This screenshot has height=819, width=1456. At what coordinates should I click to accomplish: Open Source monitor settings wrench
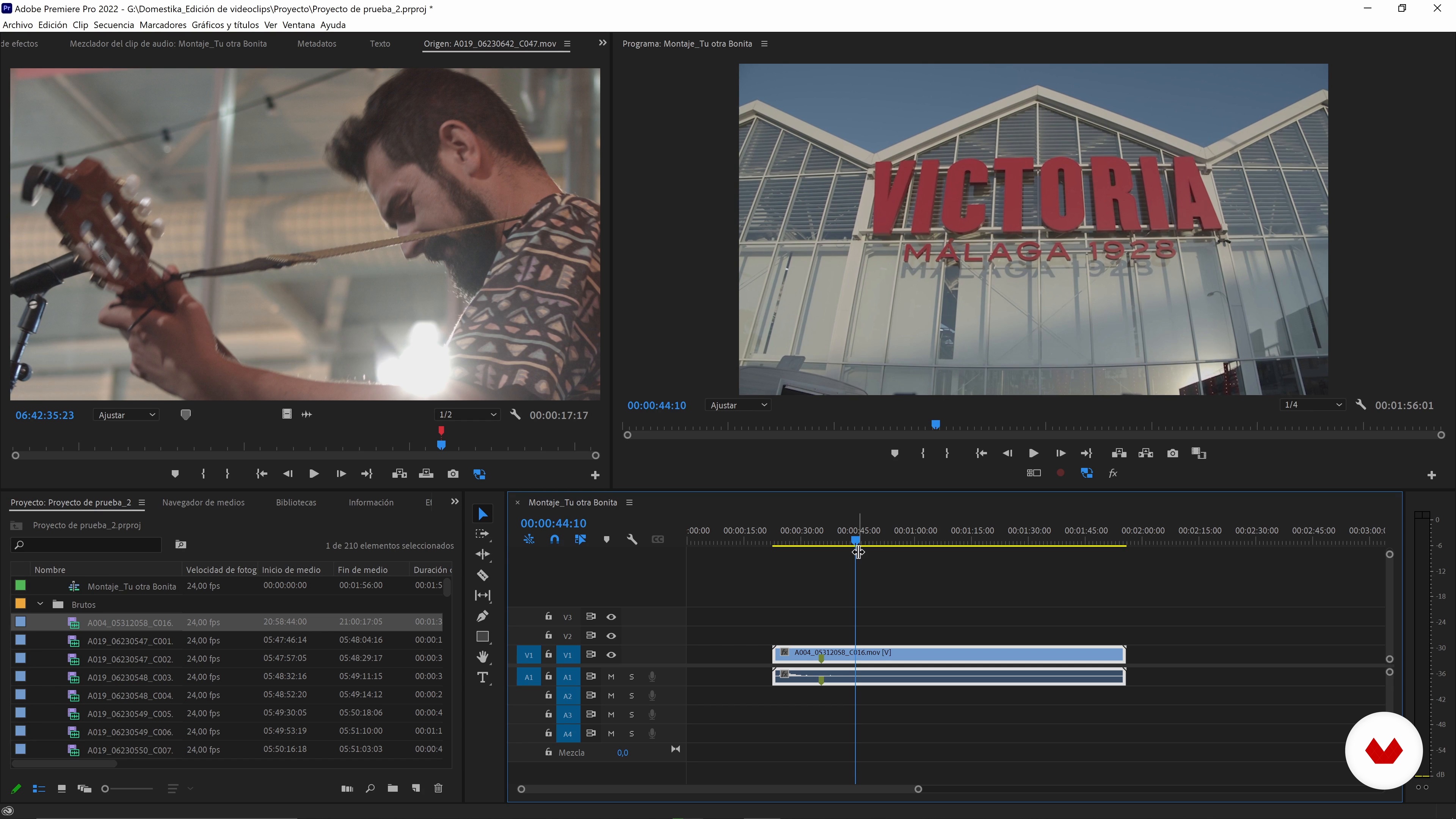(x=515, y=415)
